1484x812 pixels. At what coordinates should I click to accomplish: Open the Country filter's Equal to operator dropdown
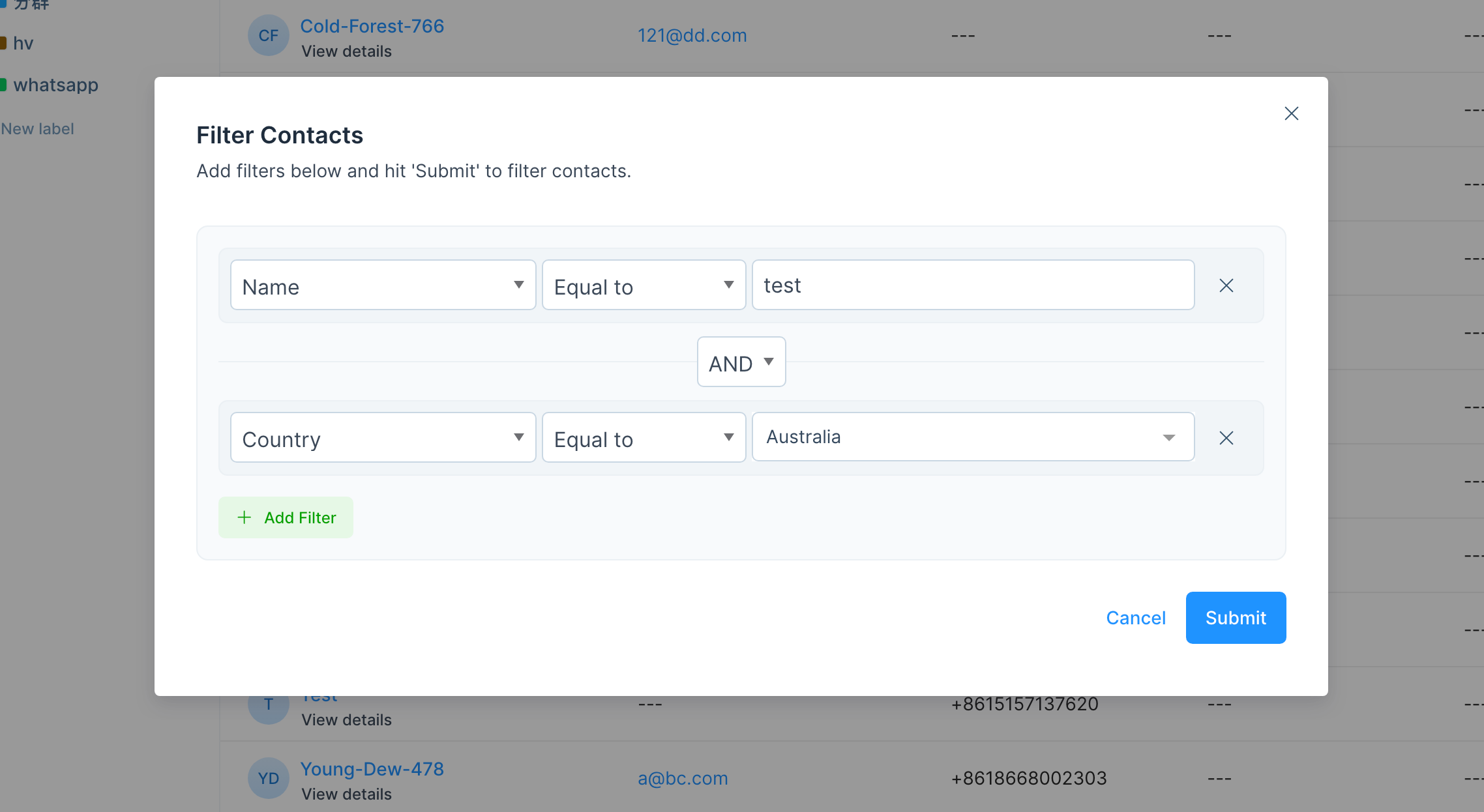(x=644, y=438)
